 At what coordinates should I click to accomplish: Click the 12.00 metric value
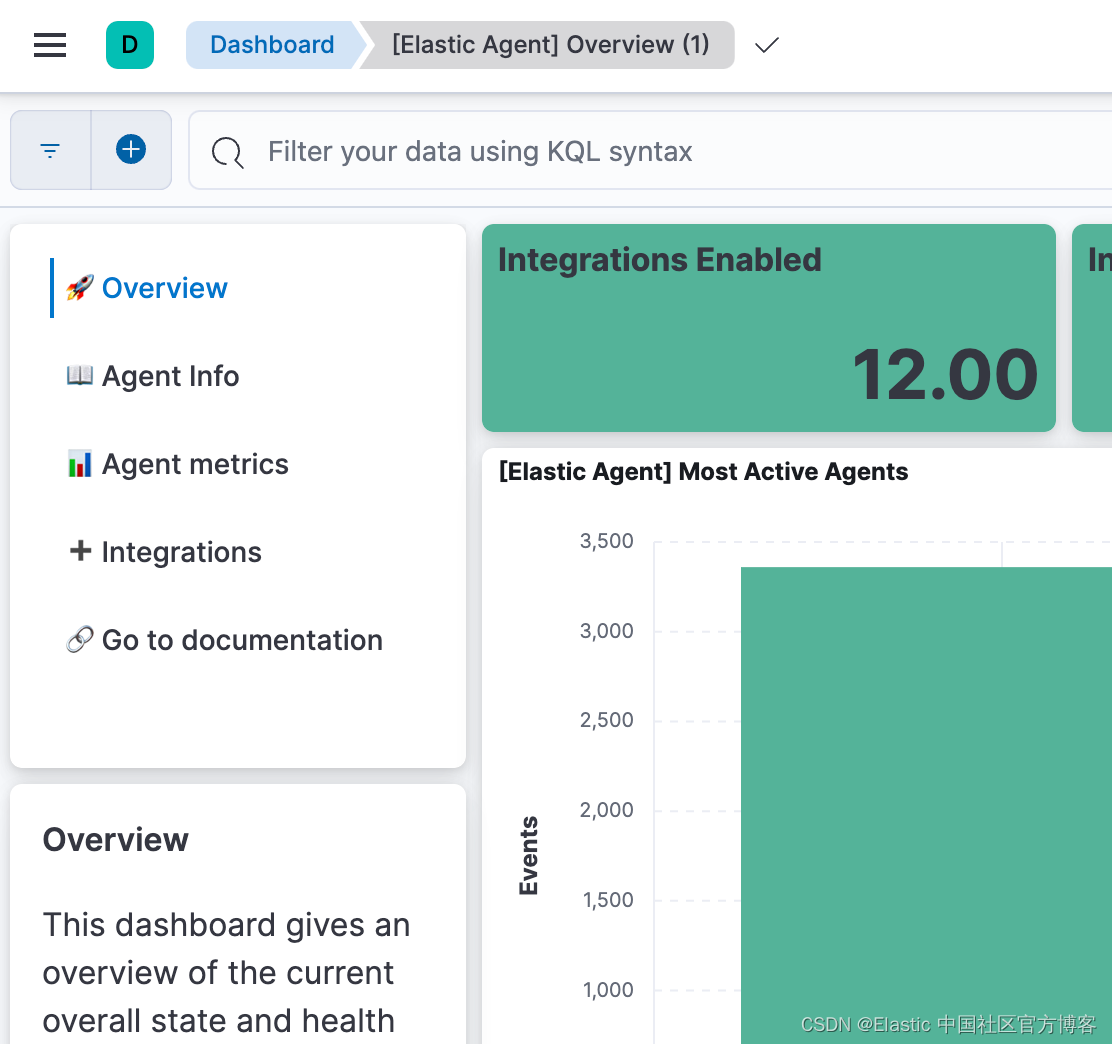tap(945, 374)
